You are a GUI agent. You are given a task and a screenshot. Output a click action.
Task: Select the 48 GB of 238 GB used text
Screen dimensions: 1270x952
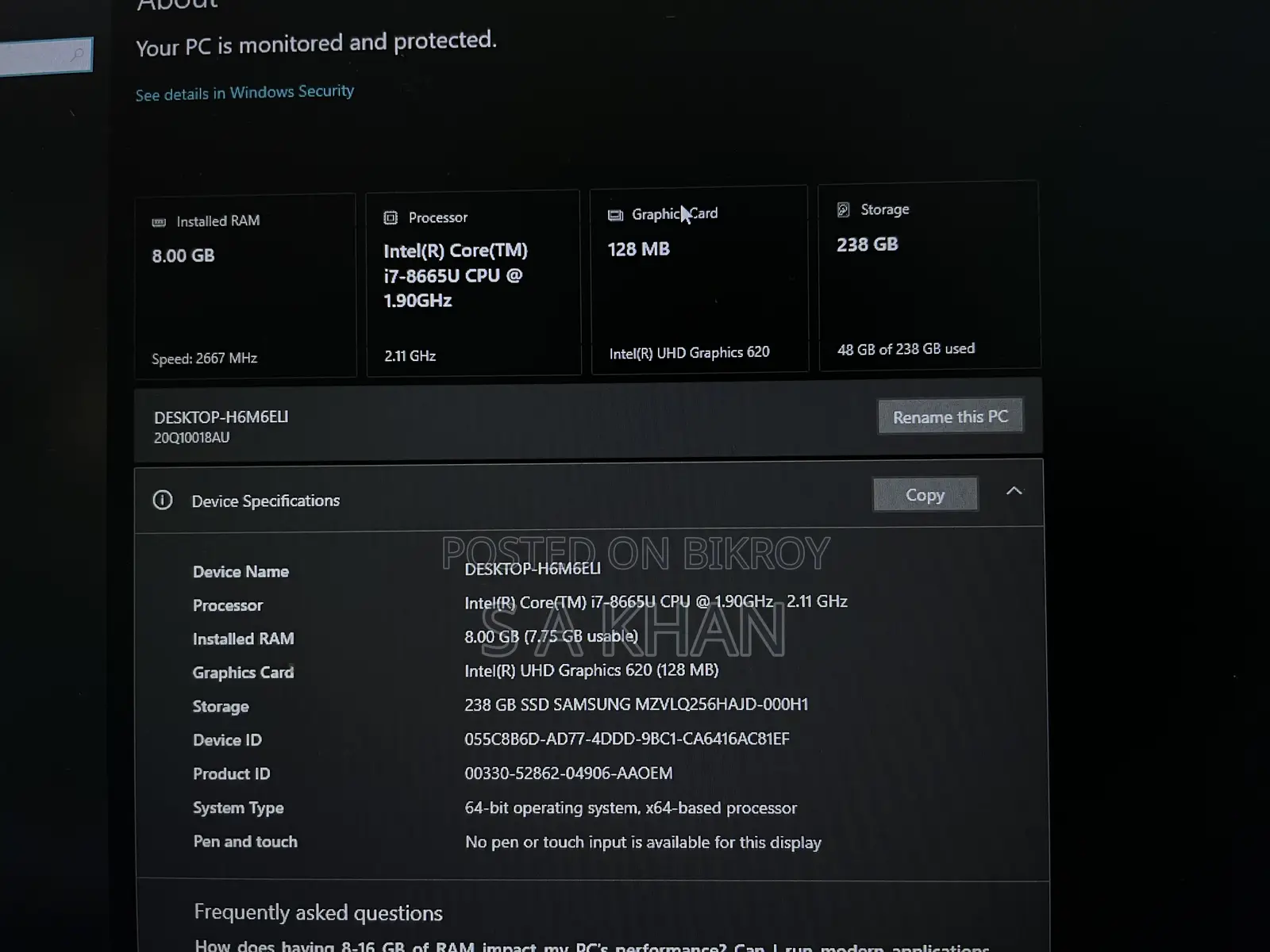click(906, 349)
